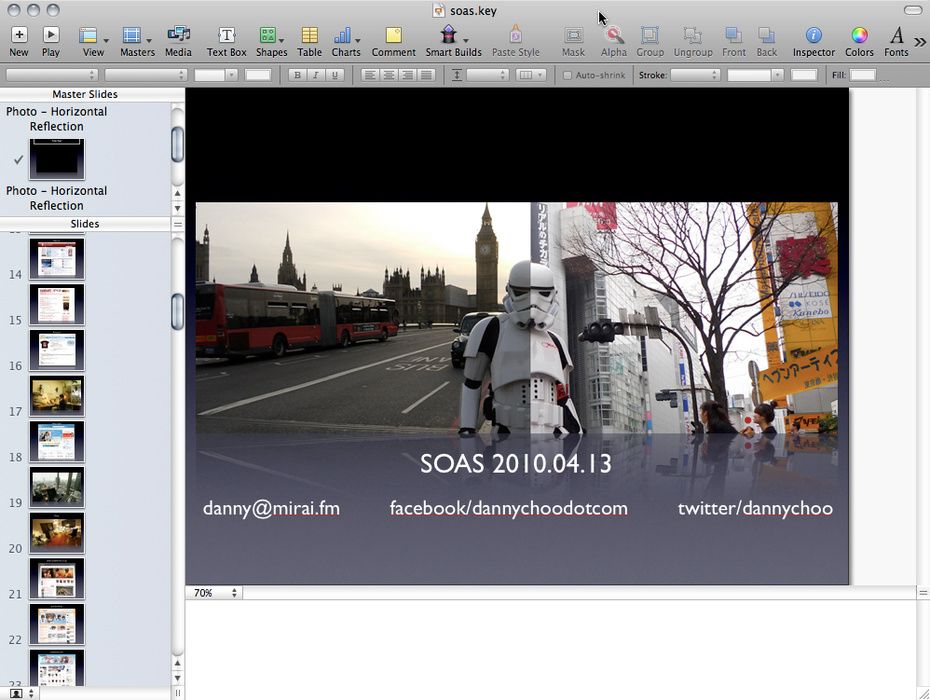
Task: Select slide 20 thumbnail in navigator
Action: pyautogui.click(x=57, y=533)
